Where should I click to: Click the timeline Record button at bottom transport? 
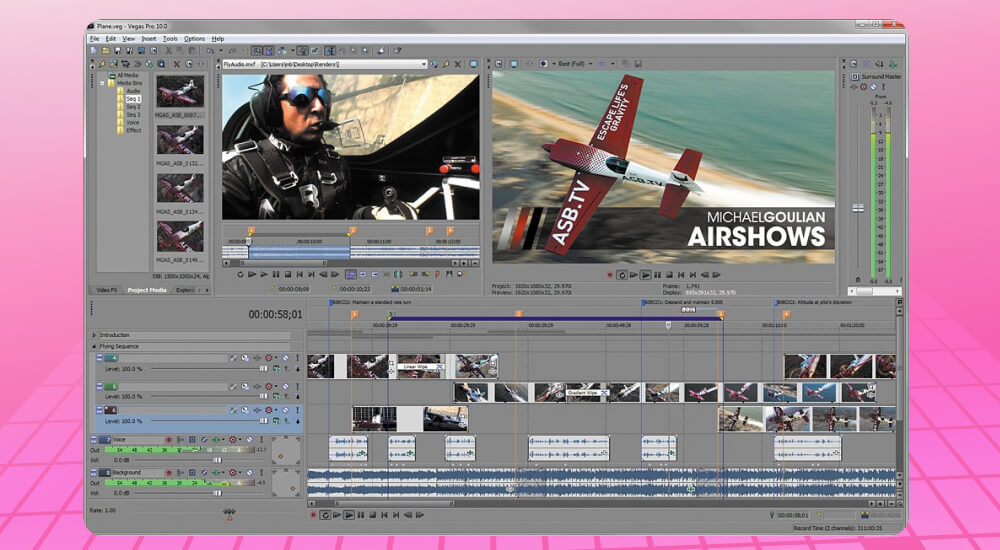pos(312,515)
